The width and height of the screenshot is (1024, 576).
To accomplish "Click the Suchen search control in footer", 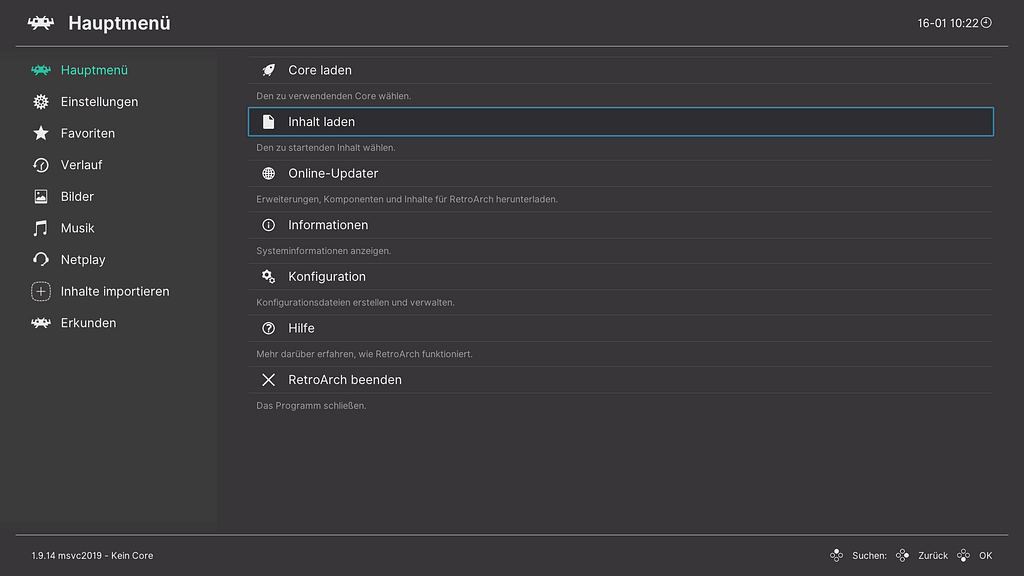I will 858,556.
